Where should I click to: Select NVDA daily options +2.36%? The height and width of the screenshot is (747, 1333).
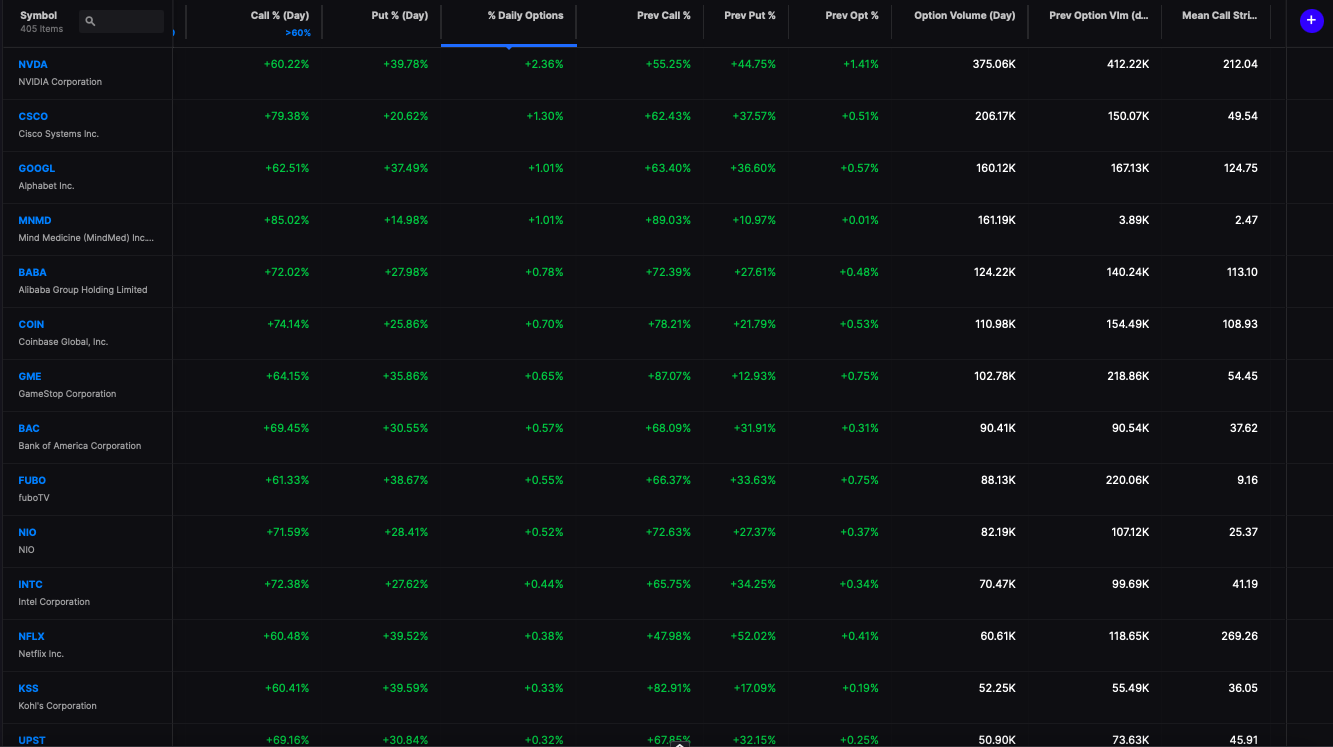click(544, 64)
